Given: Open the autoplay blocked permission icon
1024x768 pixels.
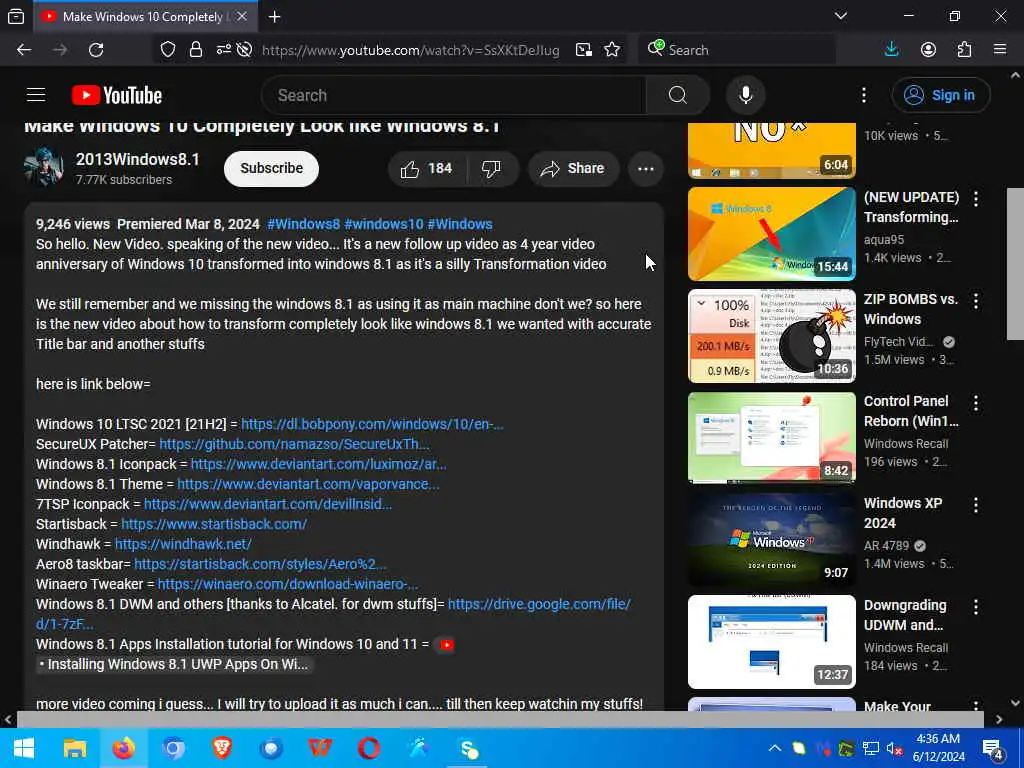Looking at the screenshot, I should [244, 50].
